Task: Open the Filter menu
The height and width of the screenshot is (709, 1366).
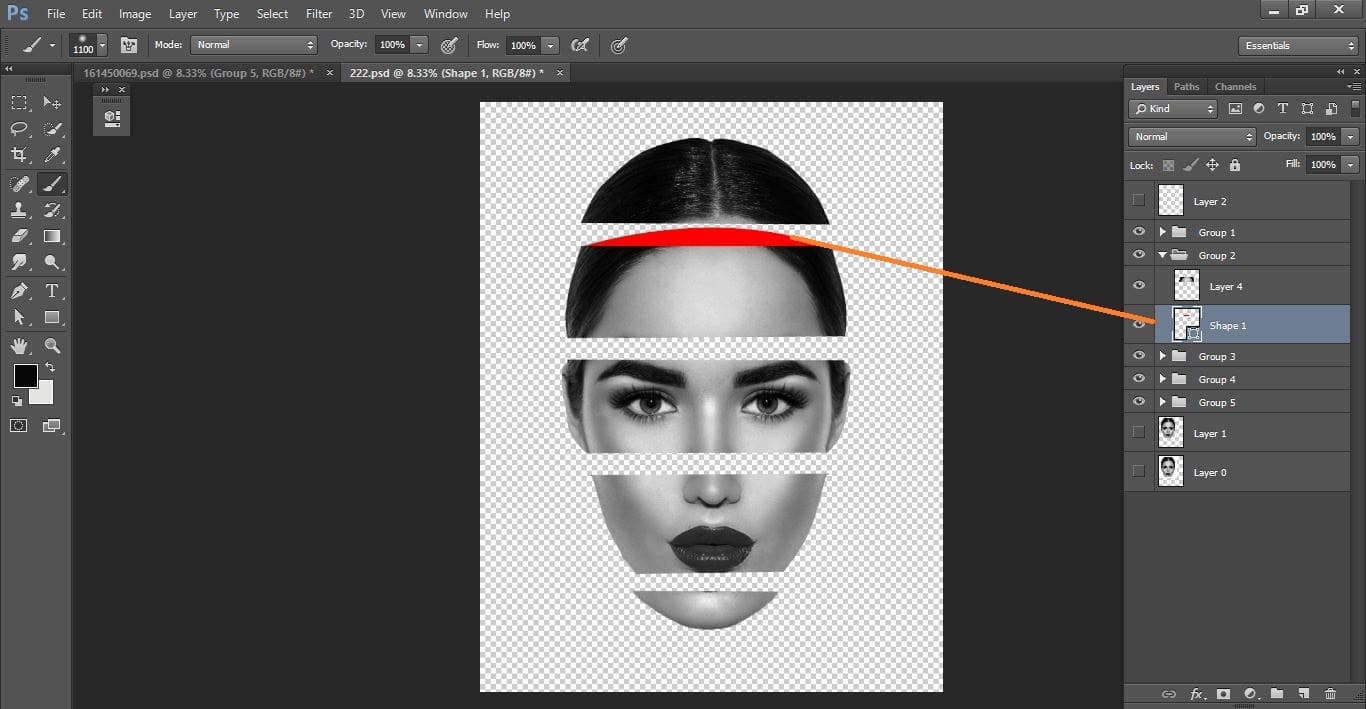Action: [318, 13]
